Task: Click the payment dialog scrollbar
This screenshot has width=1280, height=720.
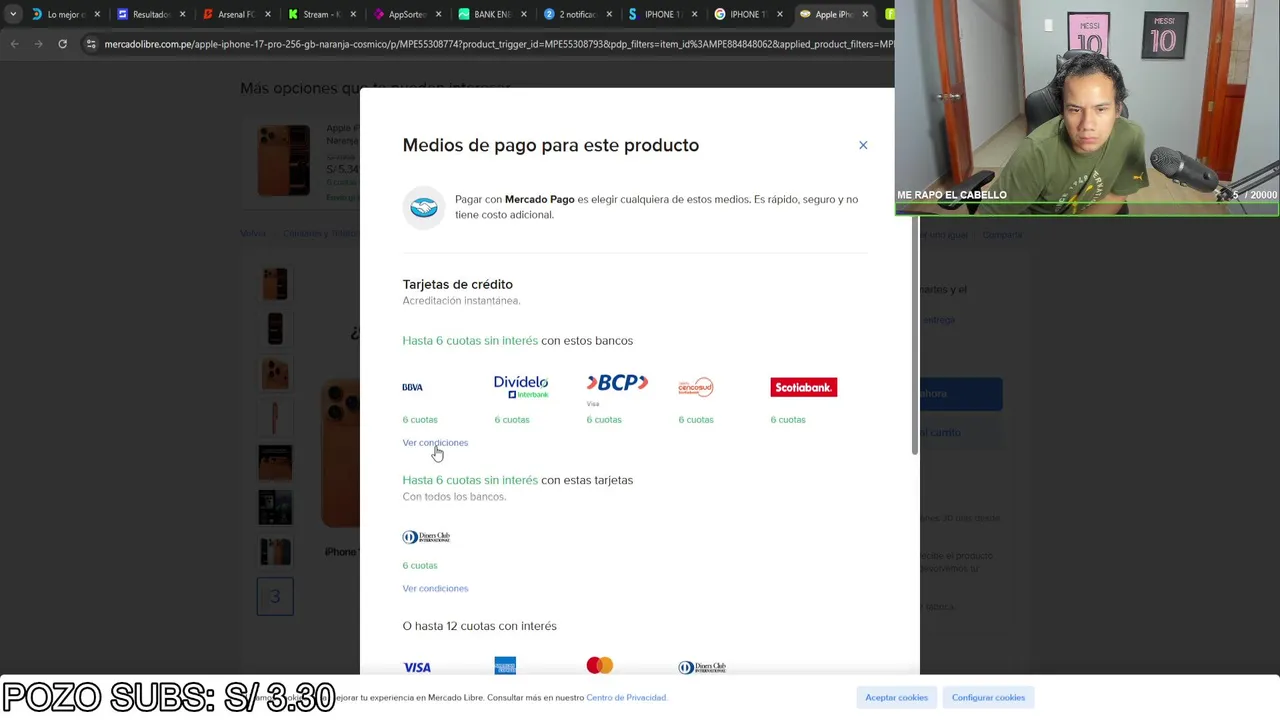Action: [914, 333]
